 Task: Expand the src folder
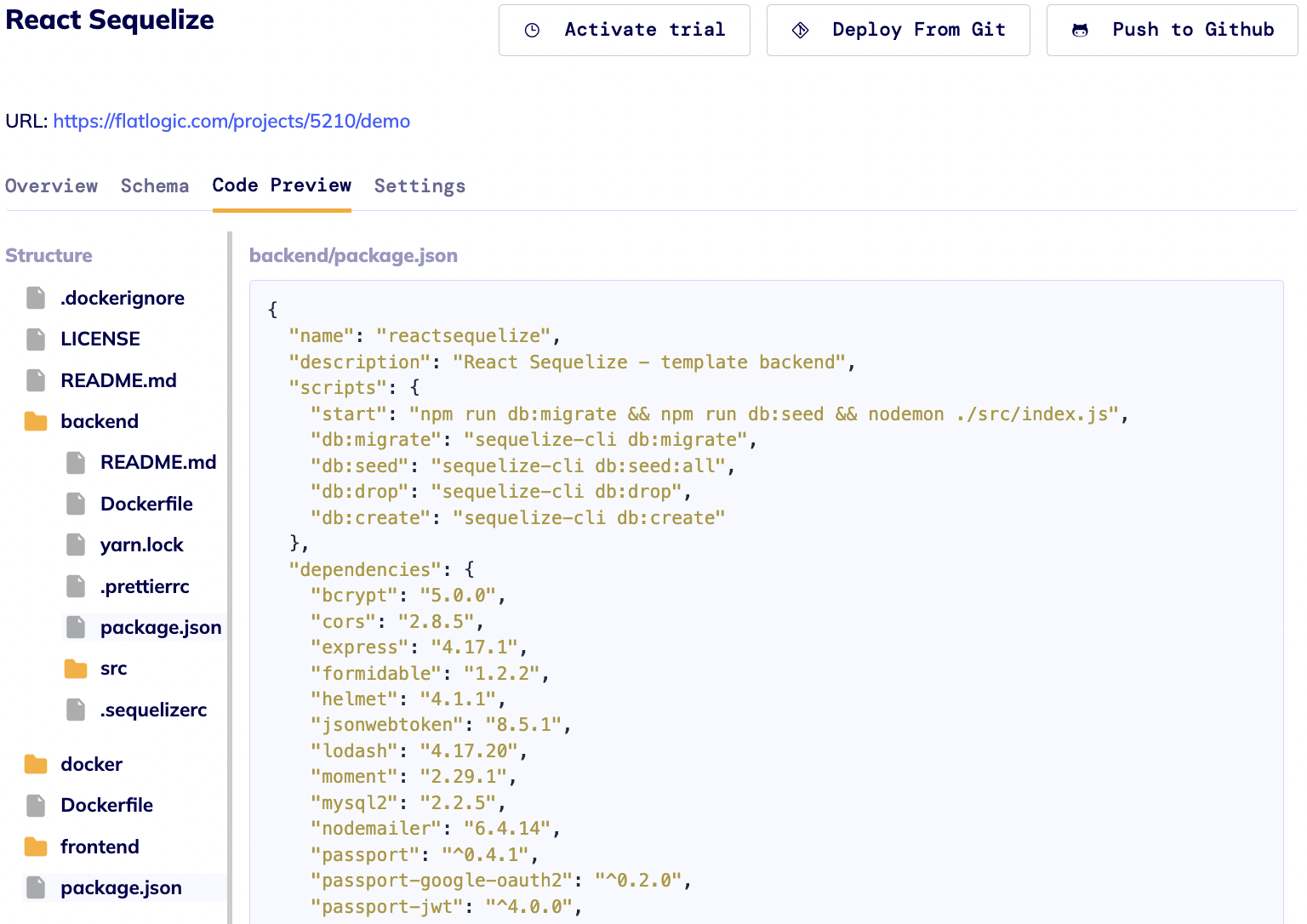tap(113, 669)
